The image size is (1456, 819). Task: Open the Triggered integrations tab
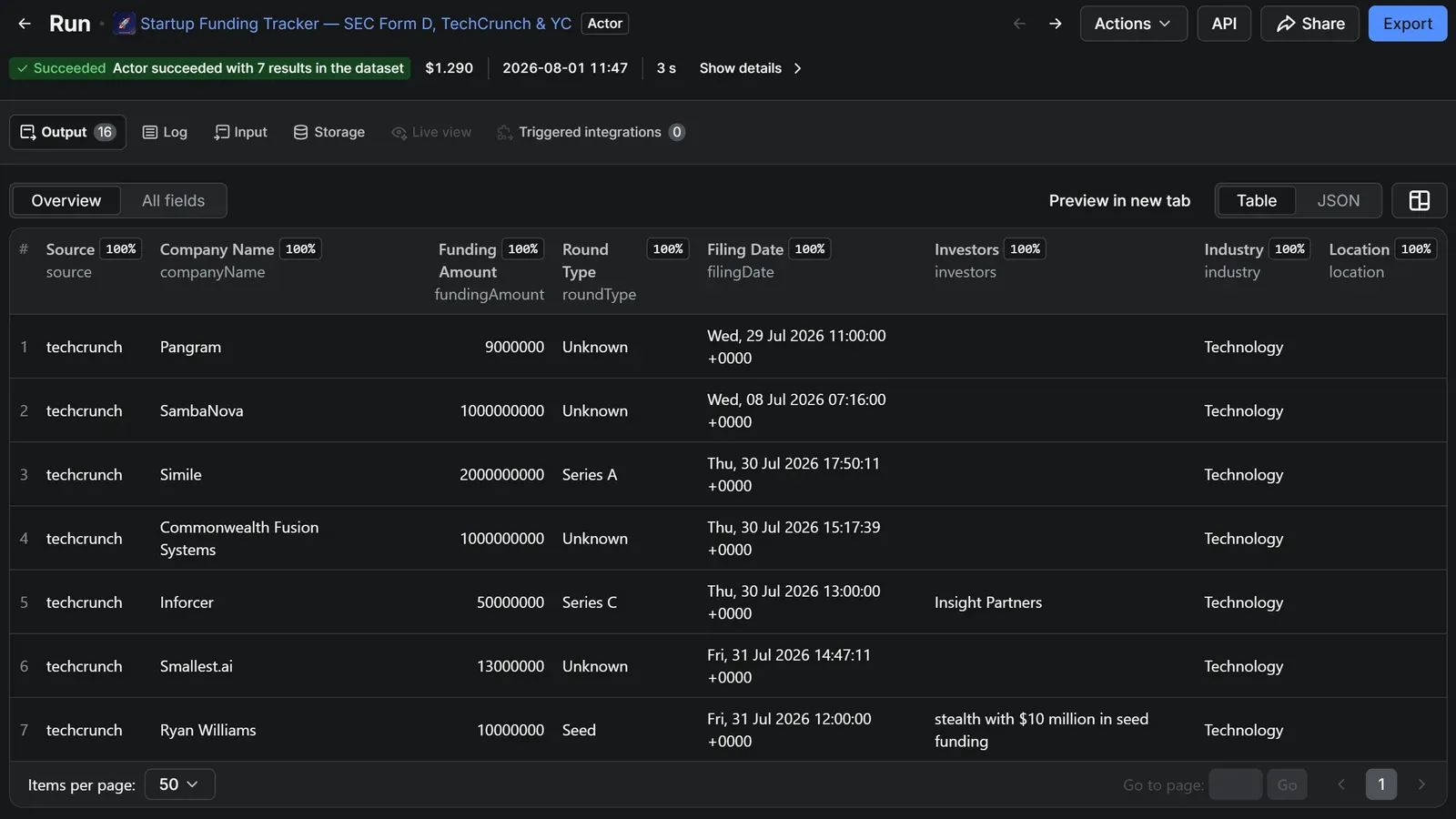[591, 132]
